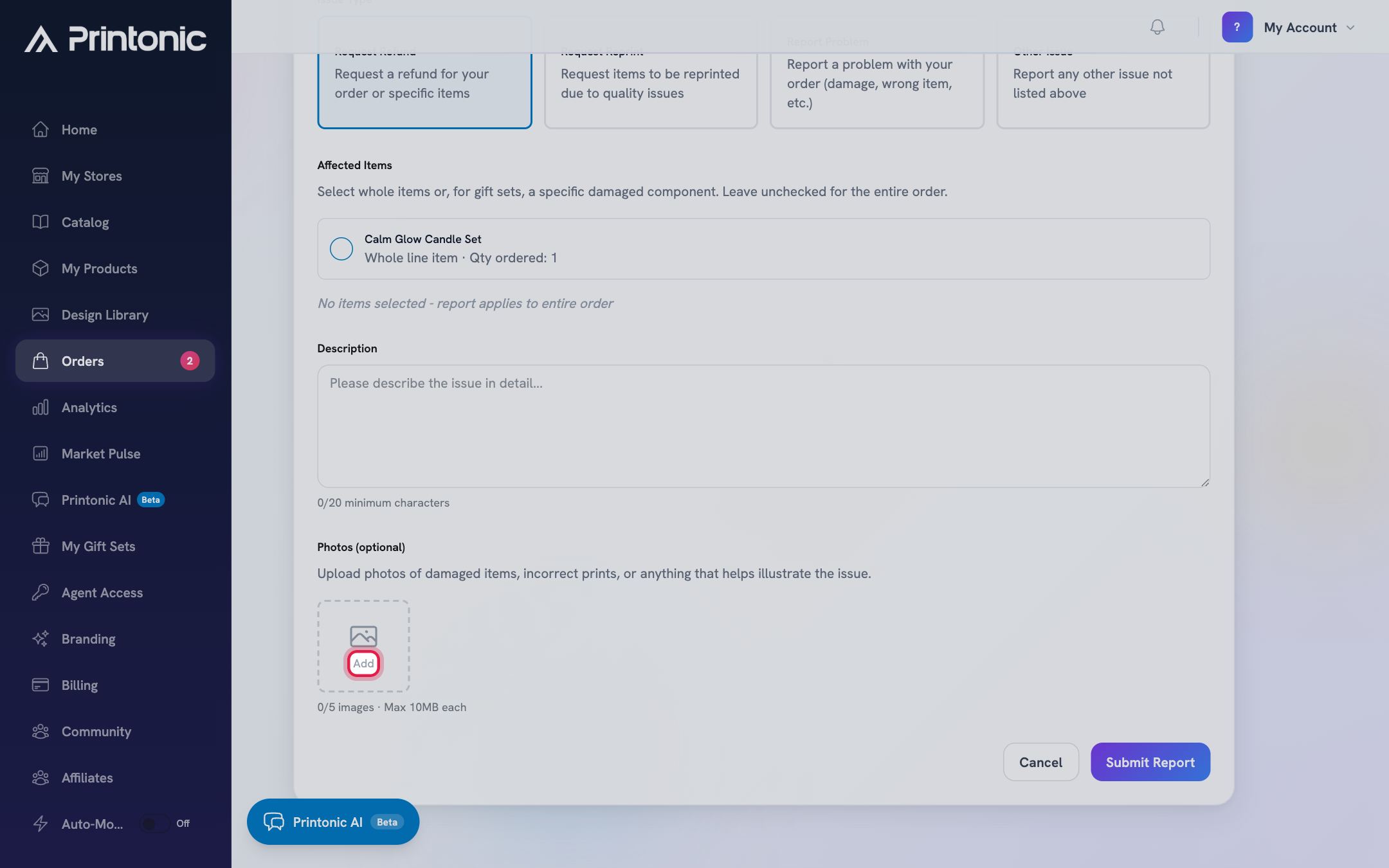Click into the Description text area
This screenshot has height=868, width=1389.
763,426
